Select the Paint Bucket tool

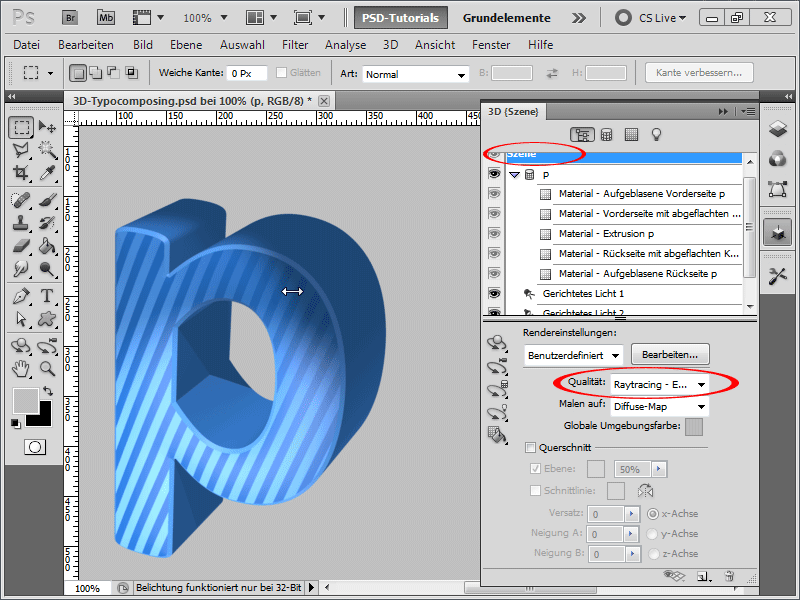[x=47, y=246]
